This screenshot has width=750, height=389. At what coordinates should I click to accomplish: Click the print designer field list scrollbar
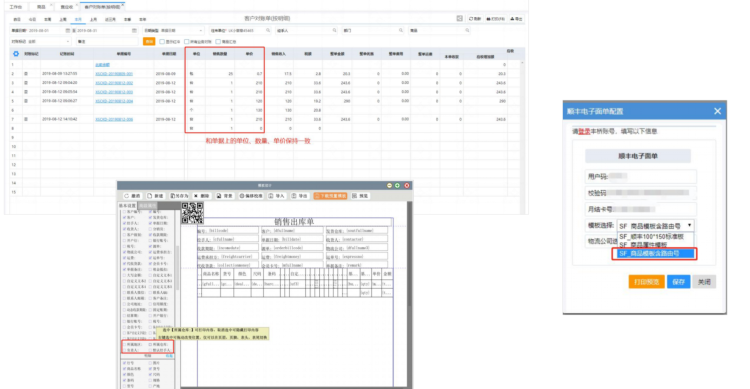pyautogui.click(x=177, y=268)
